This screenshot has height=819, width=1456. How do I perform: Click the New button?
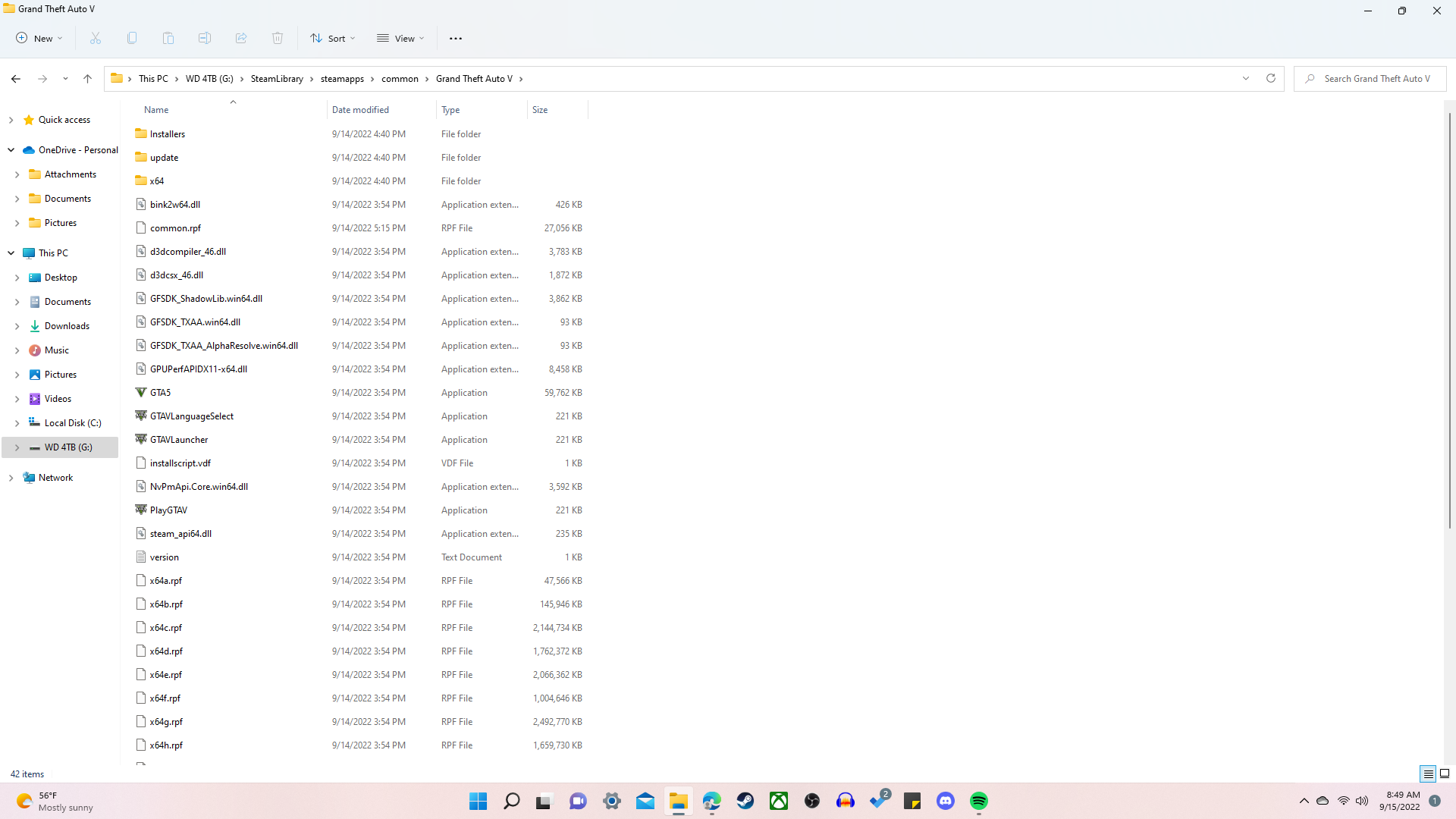pyautogui.click(x=39, y=38)
